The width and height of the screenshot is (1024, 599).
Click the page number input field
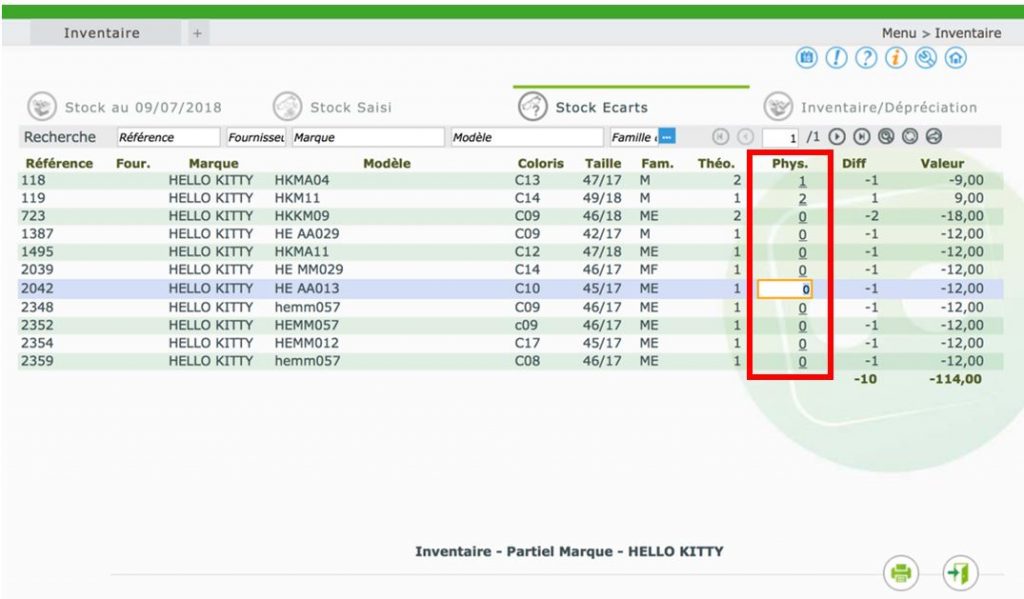[780, 137]
